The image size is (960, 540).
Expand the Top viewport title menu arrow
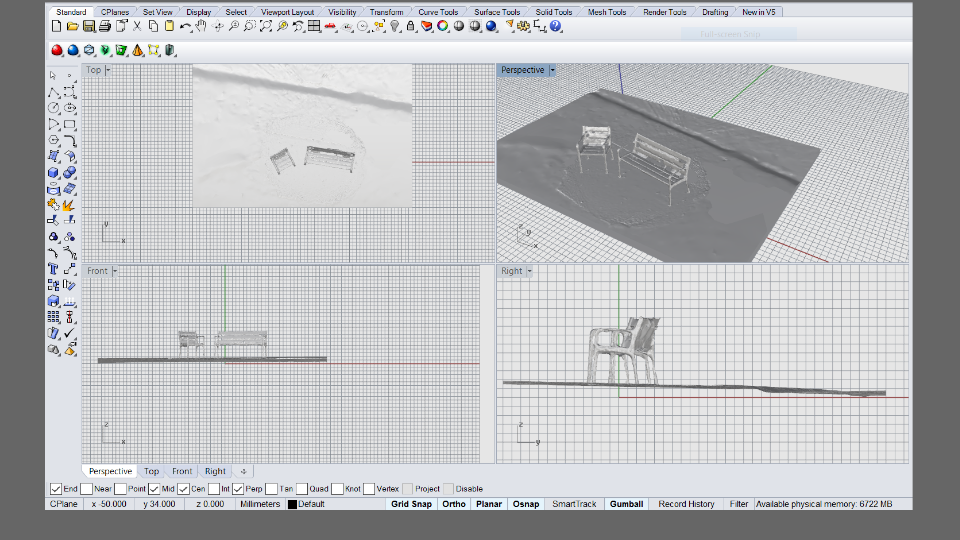point(108,70)
